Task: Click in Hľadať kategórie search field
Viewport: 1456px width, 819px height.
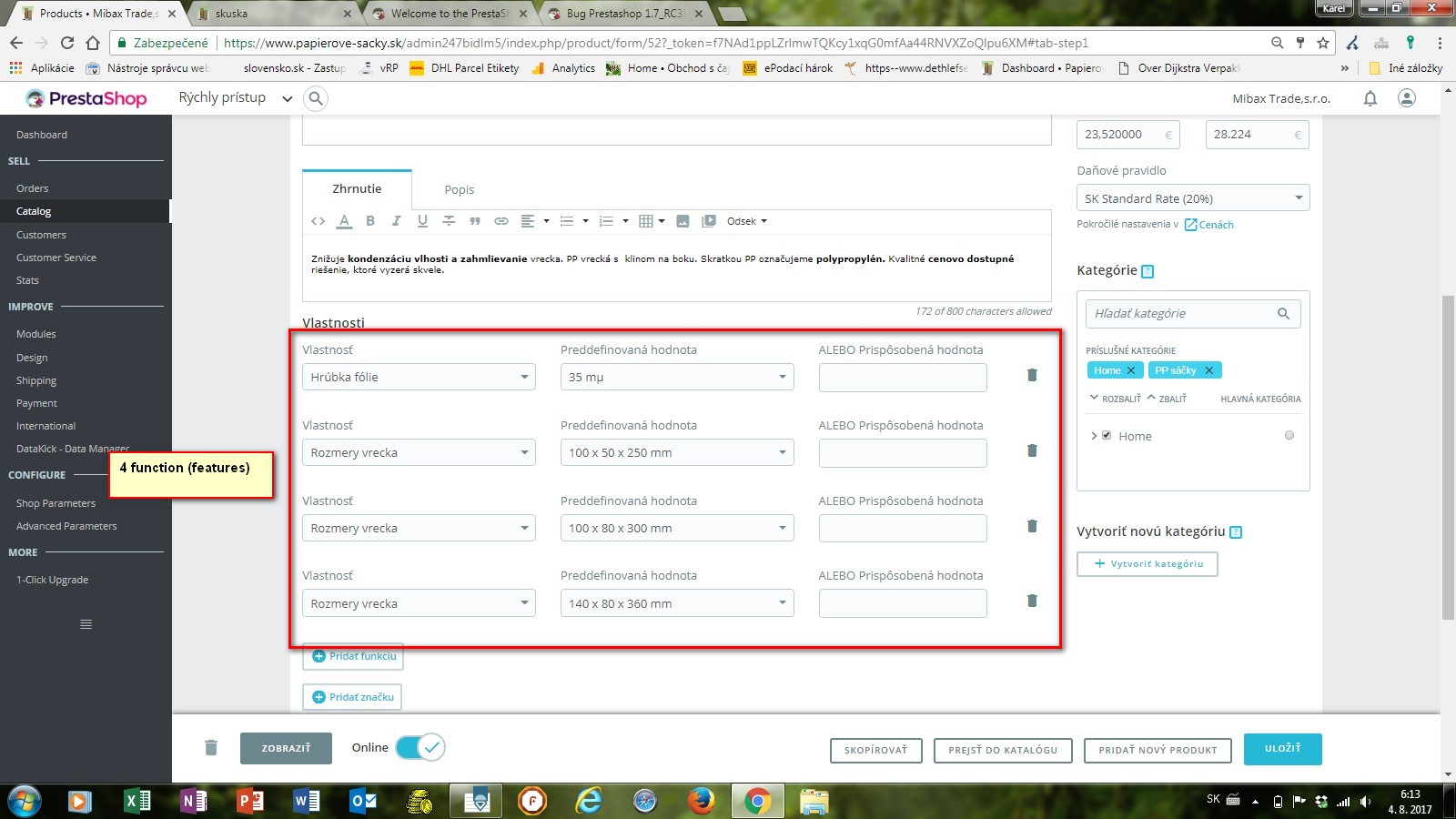Action: tap(1193, 313)
